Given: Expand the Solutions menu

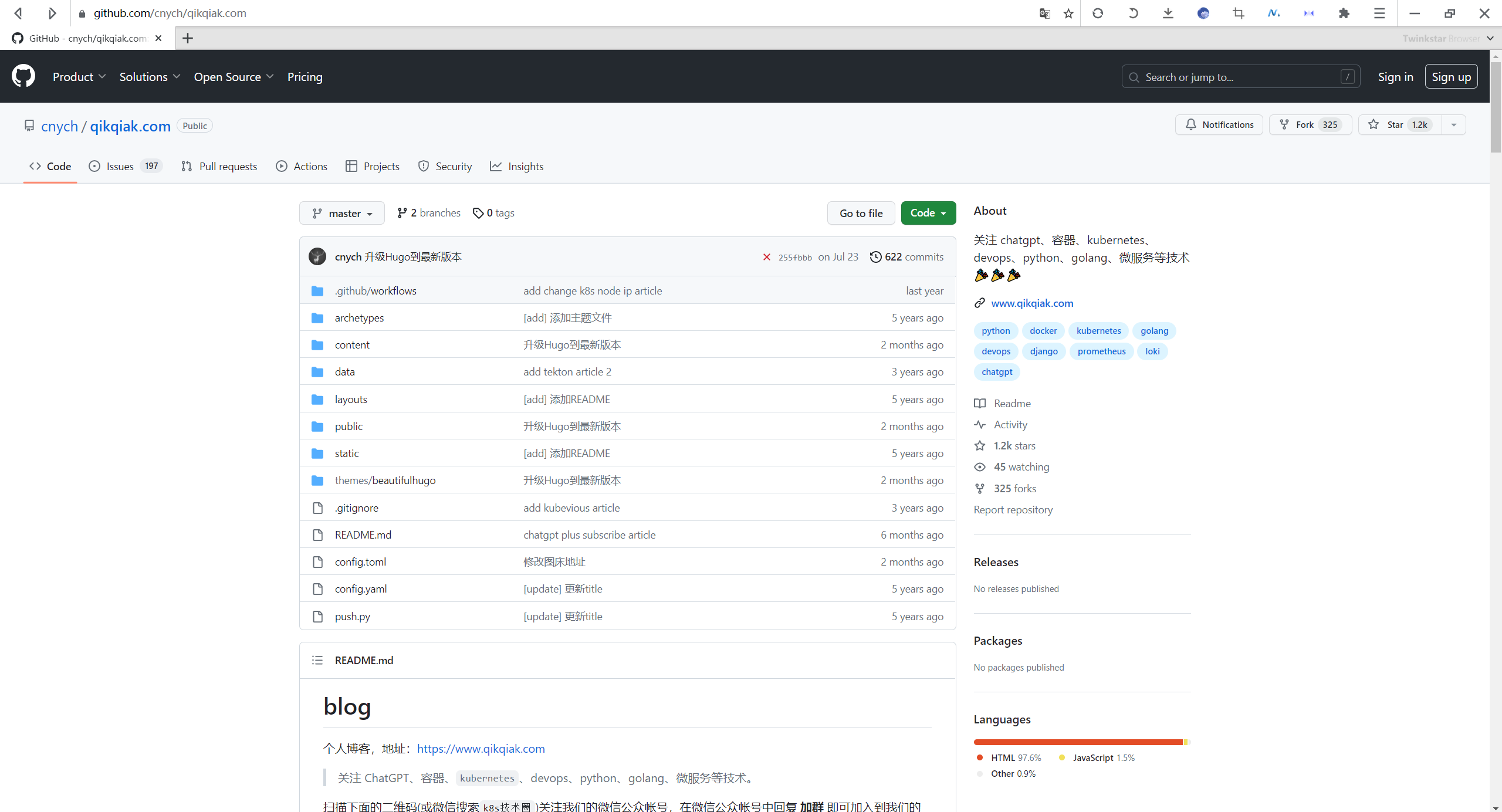Looking at the screenshot, I should [150, 77].
